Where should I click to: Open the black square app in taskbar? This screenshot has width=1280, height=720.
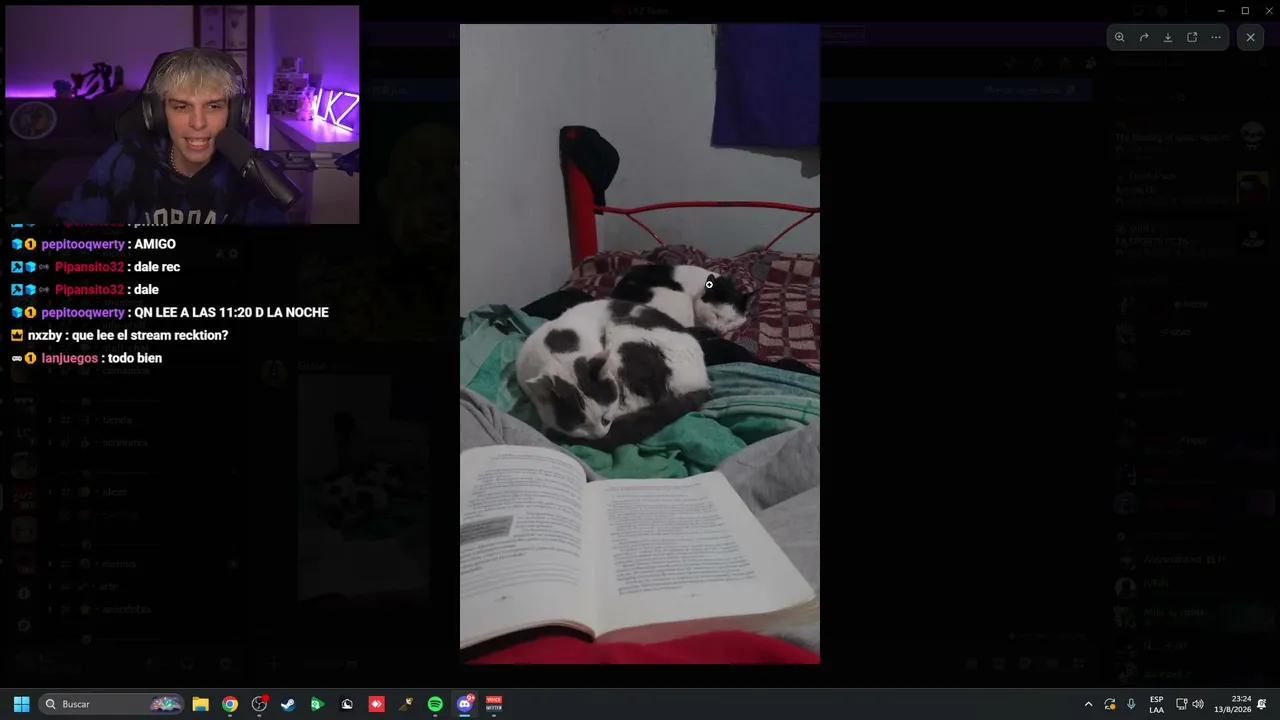[x=347, y=704]
